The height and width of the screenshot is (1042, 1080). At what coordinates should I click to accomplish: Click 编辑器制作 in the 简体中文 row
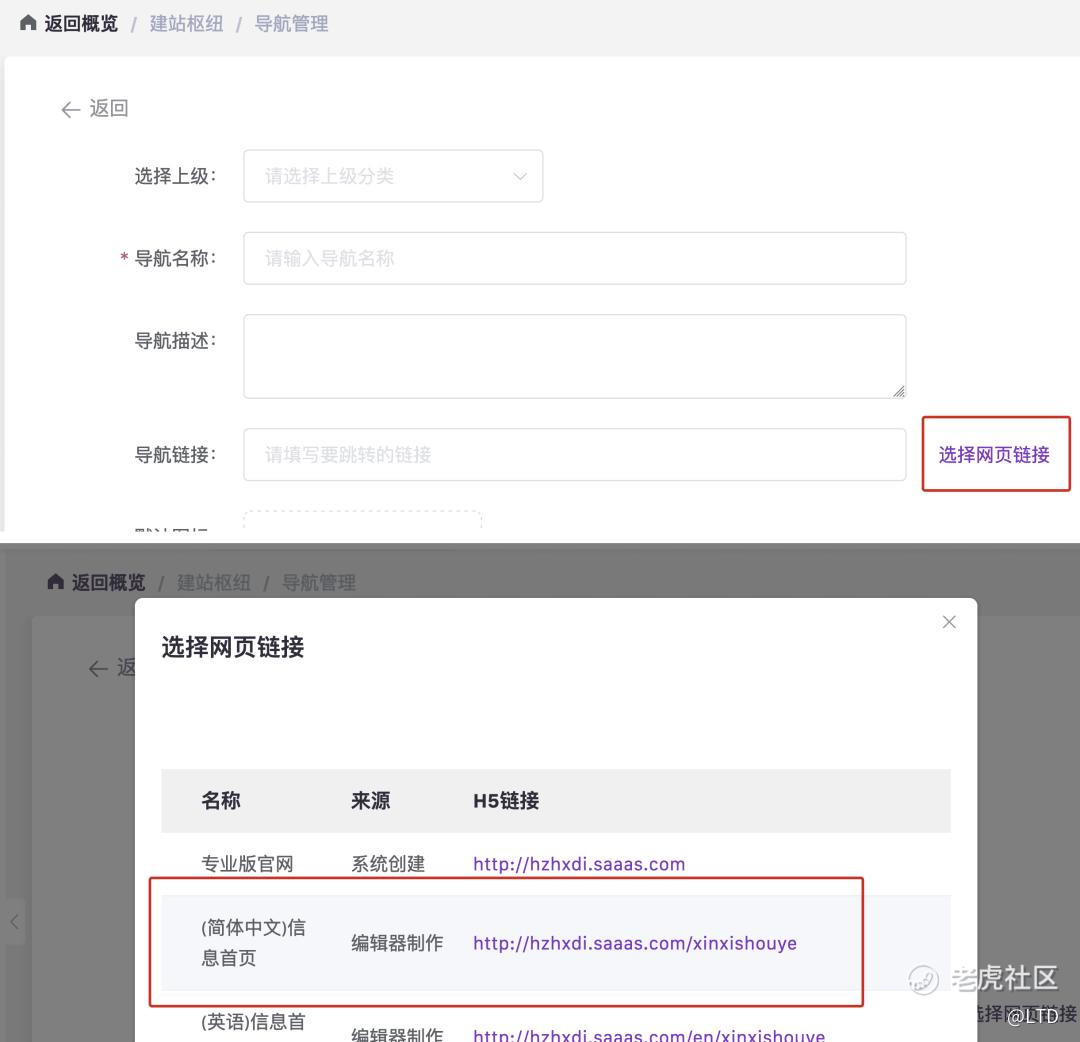(397, 943)
